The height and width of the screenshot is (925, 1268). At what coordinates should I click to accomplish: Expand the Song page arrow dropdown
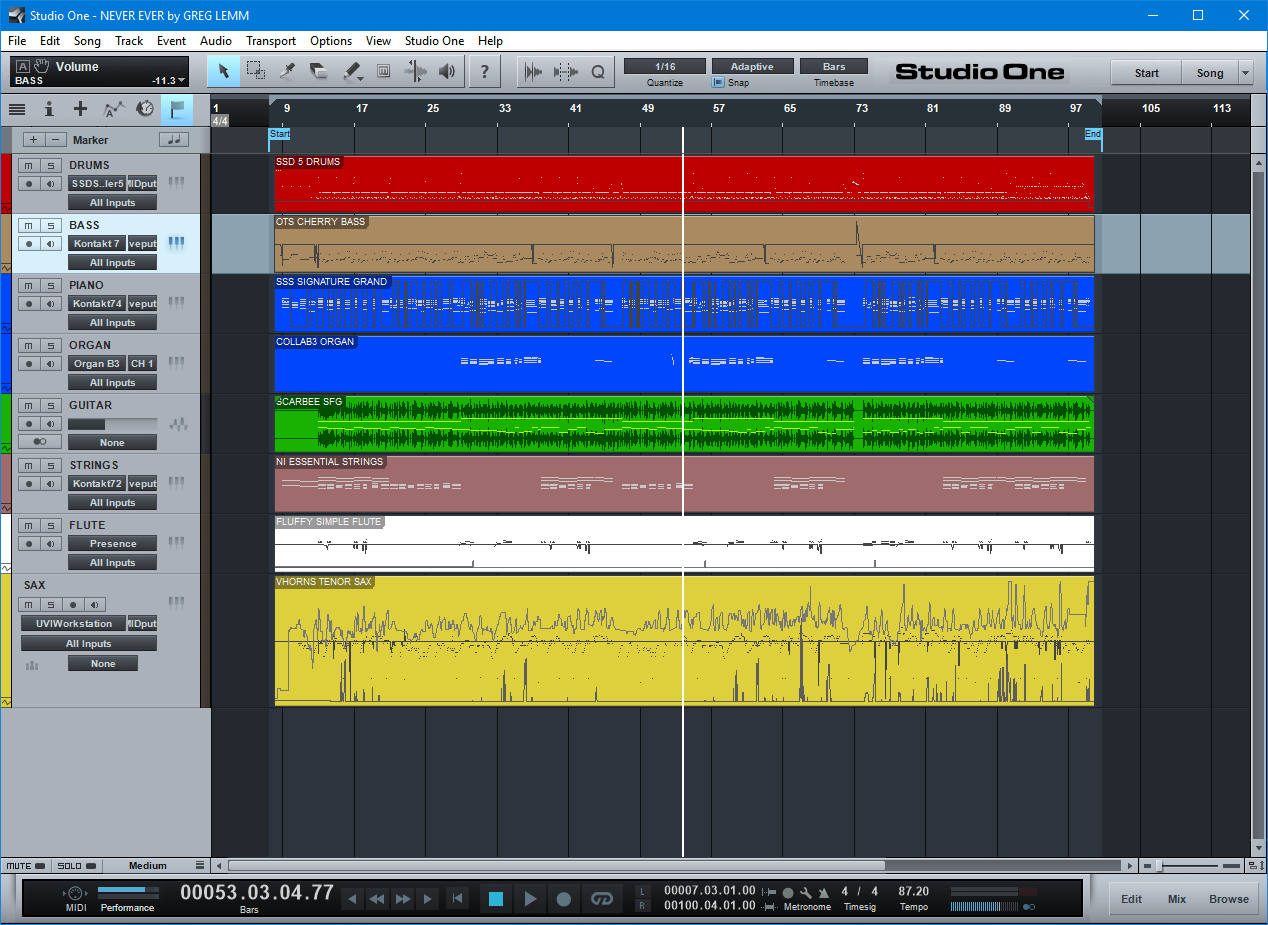pyautogui.click(x=1245, y=73)
